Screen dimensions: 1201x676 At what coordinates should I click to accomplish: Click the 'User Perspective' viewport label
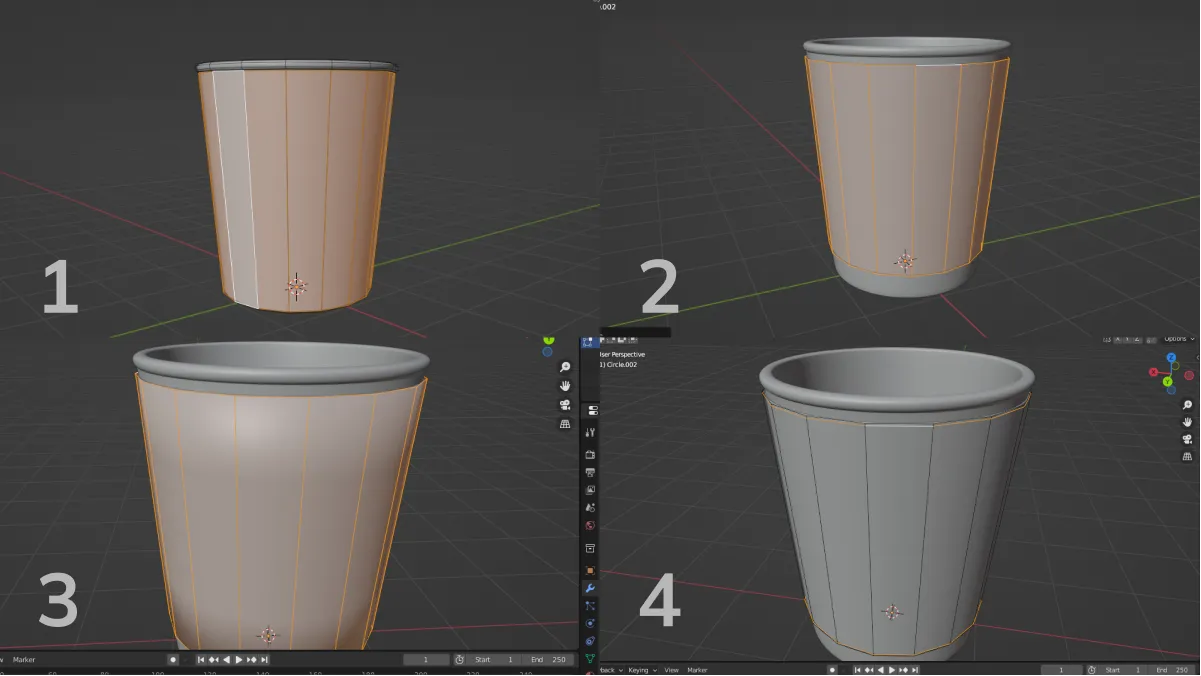[622, 354]
